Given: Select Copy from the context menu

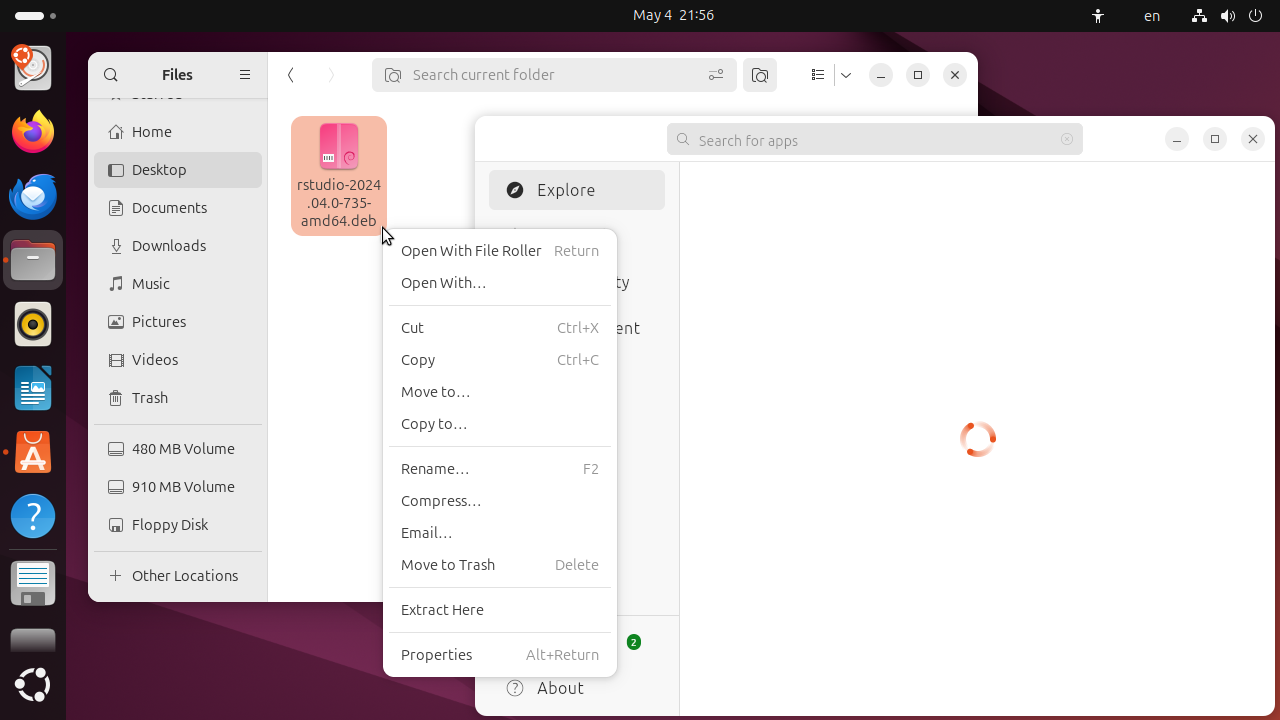Looking at the screenshot, I should click(x=500, y=360).
